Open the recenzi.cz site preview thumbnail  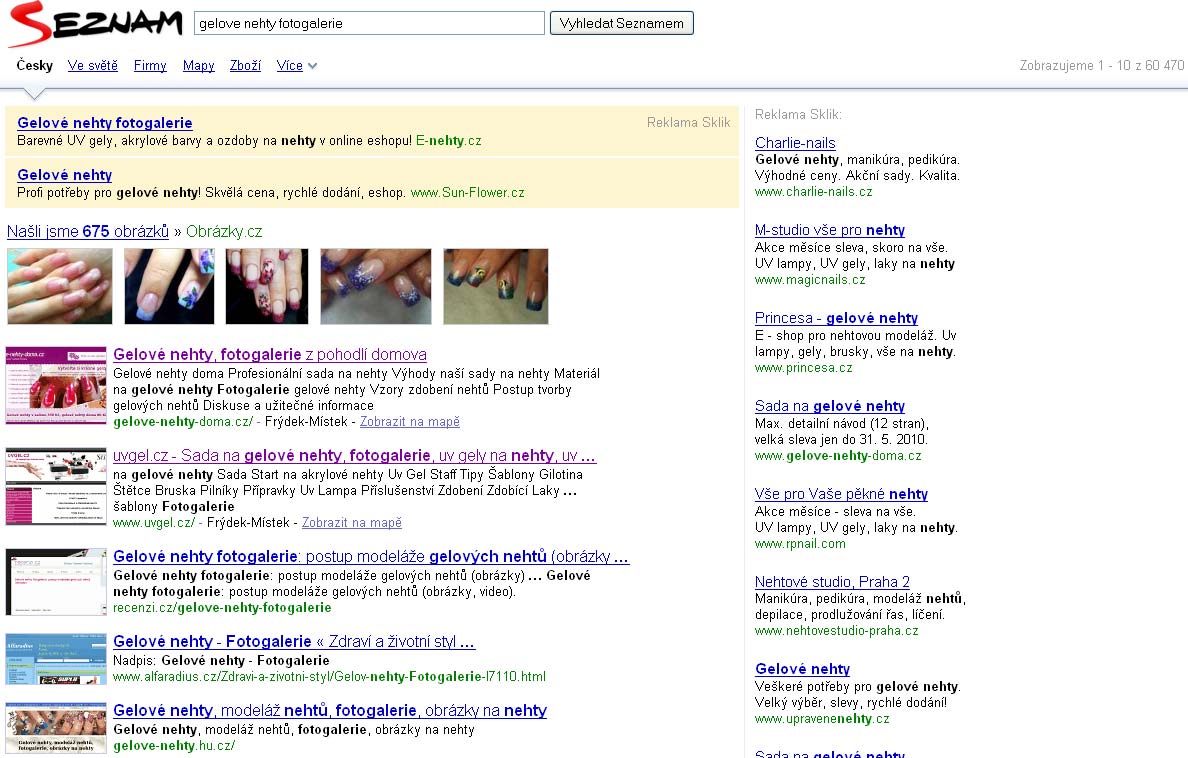point(56,582)
